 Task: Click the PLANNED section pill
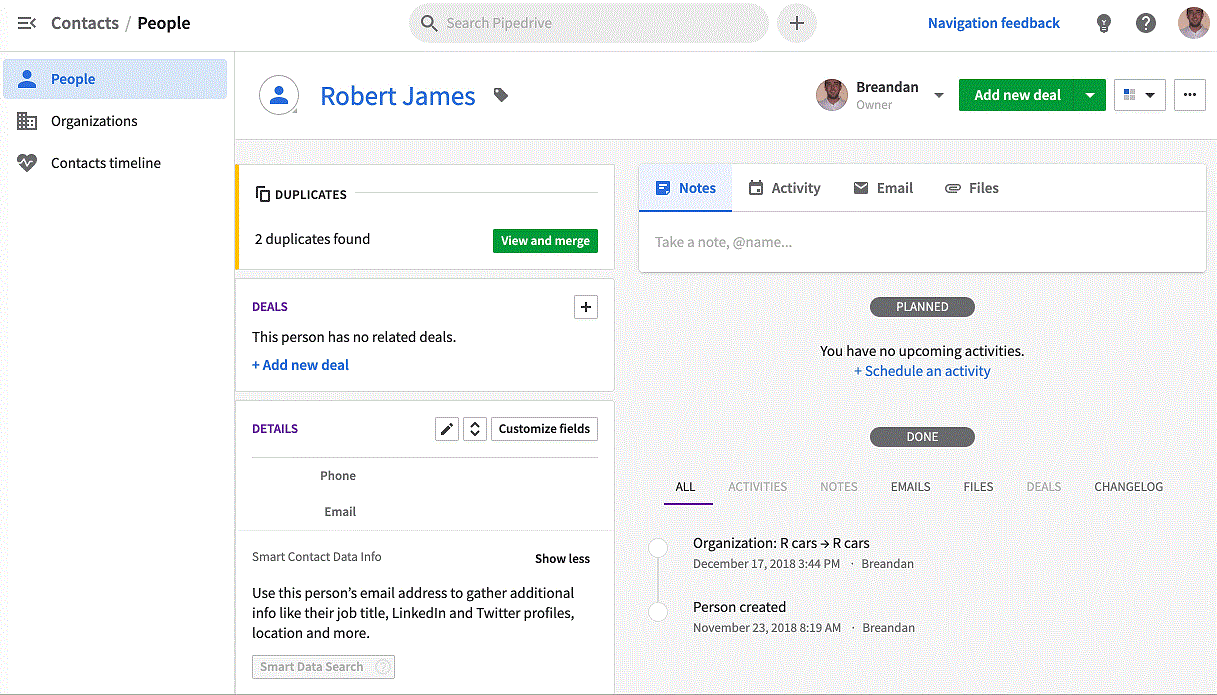[922, 307]
